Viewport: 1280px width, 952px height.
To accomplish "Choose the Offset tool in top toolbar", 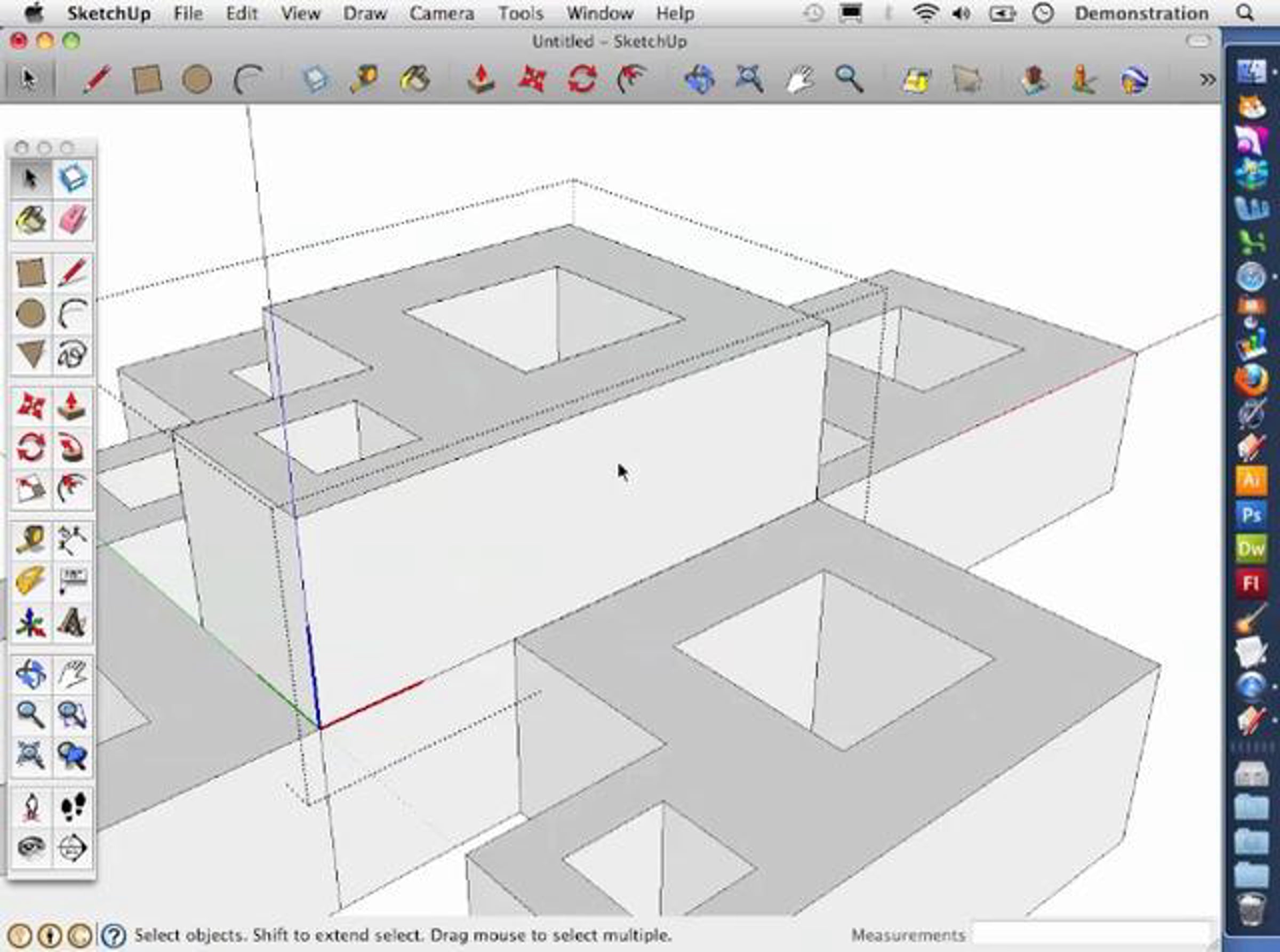I will (631, 79).
